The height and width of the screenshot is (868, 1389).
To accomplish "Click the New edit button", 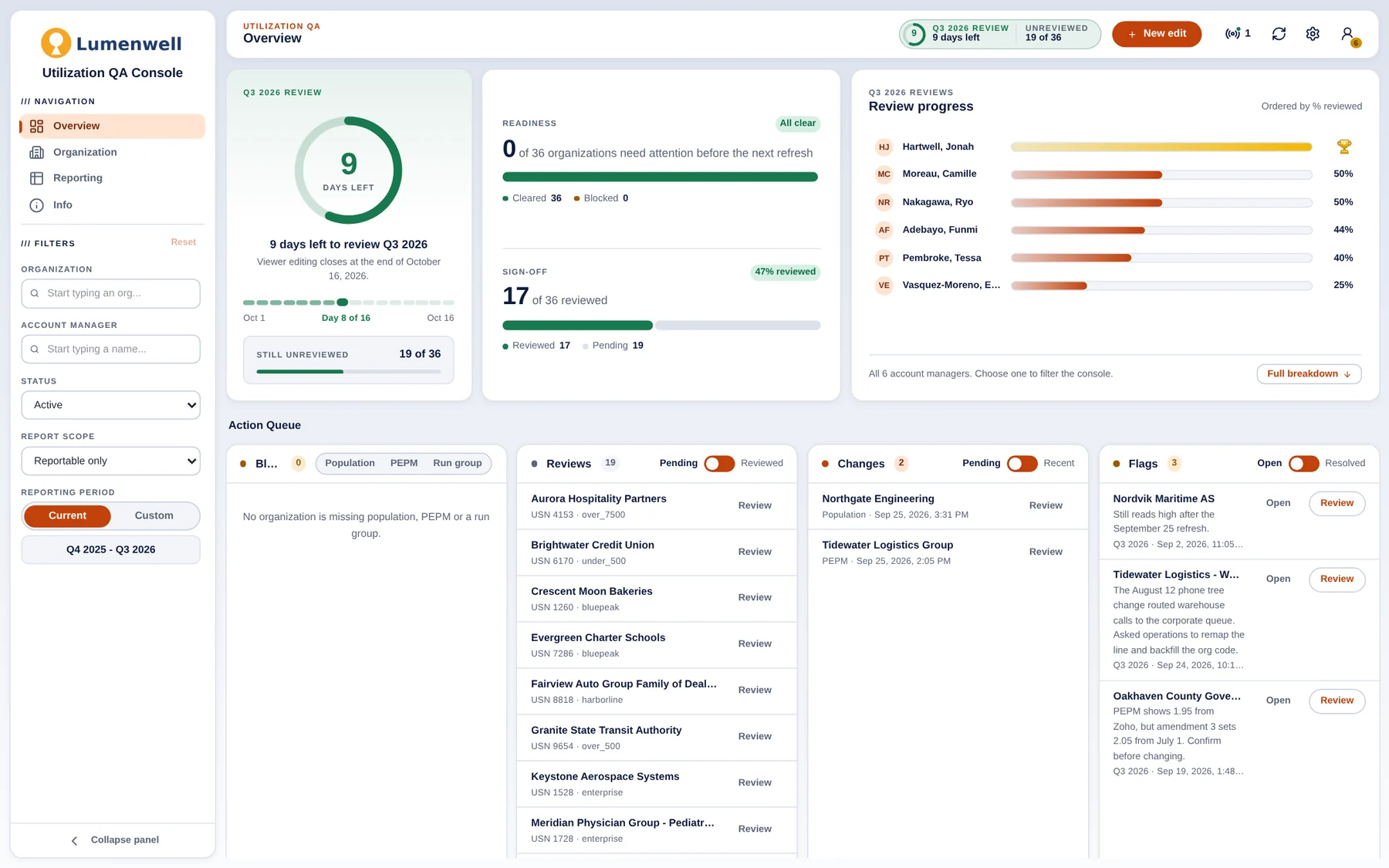I will pos(1156,34).
